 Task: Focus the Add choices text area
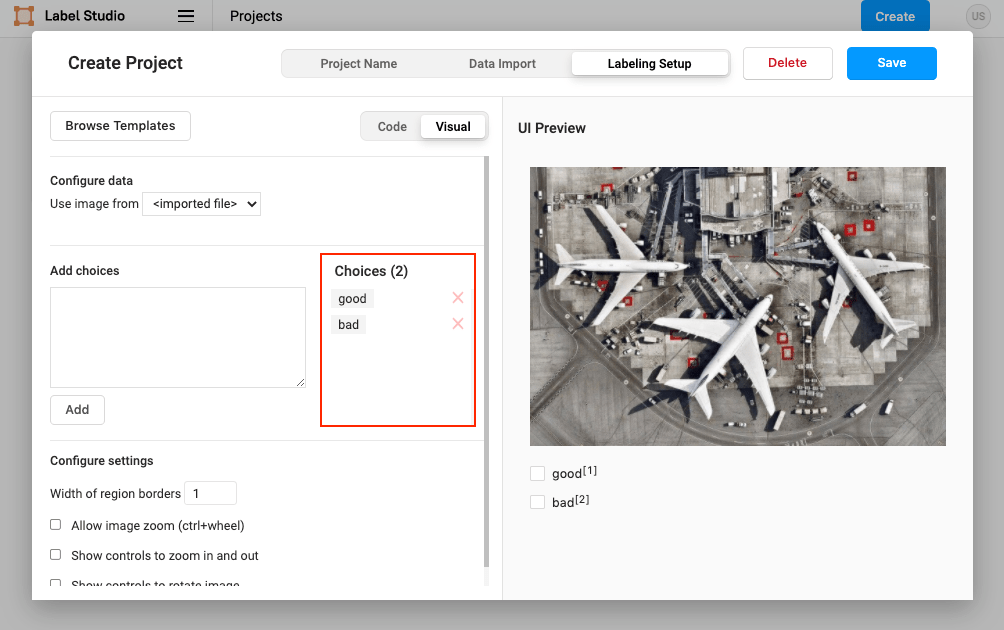[178, 337]
